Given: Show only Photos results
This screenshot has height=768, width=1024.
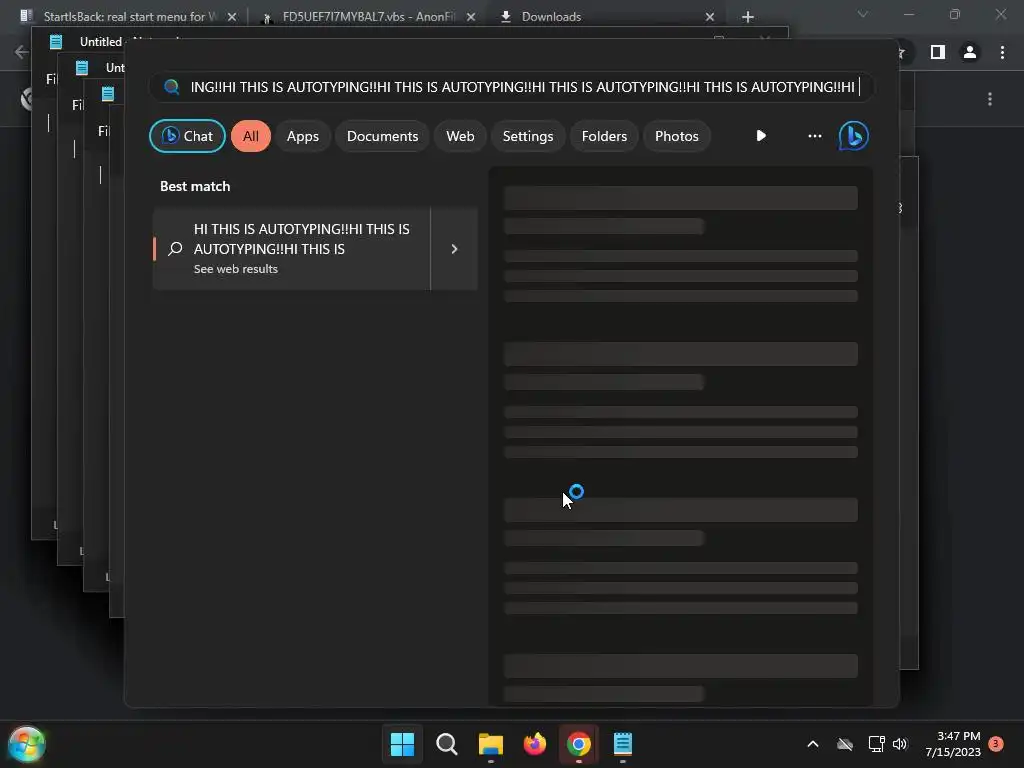Looking at the screenshot, I should click(677, 136).
